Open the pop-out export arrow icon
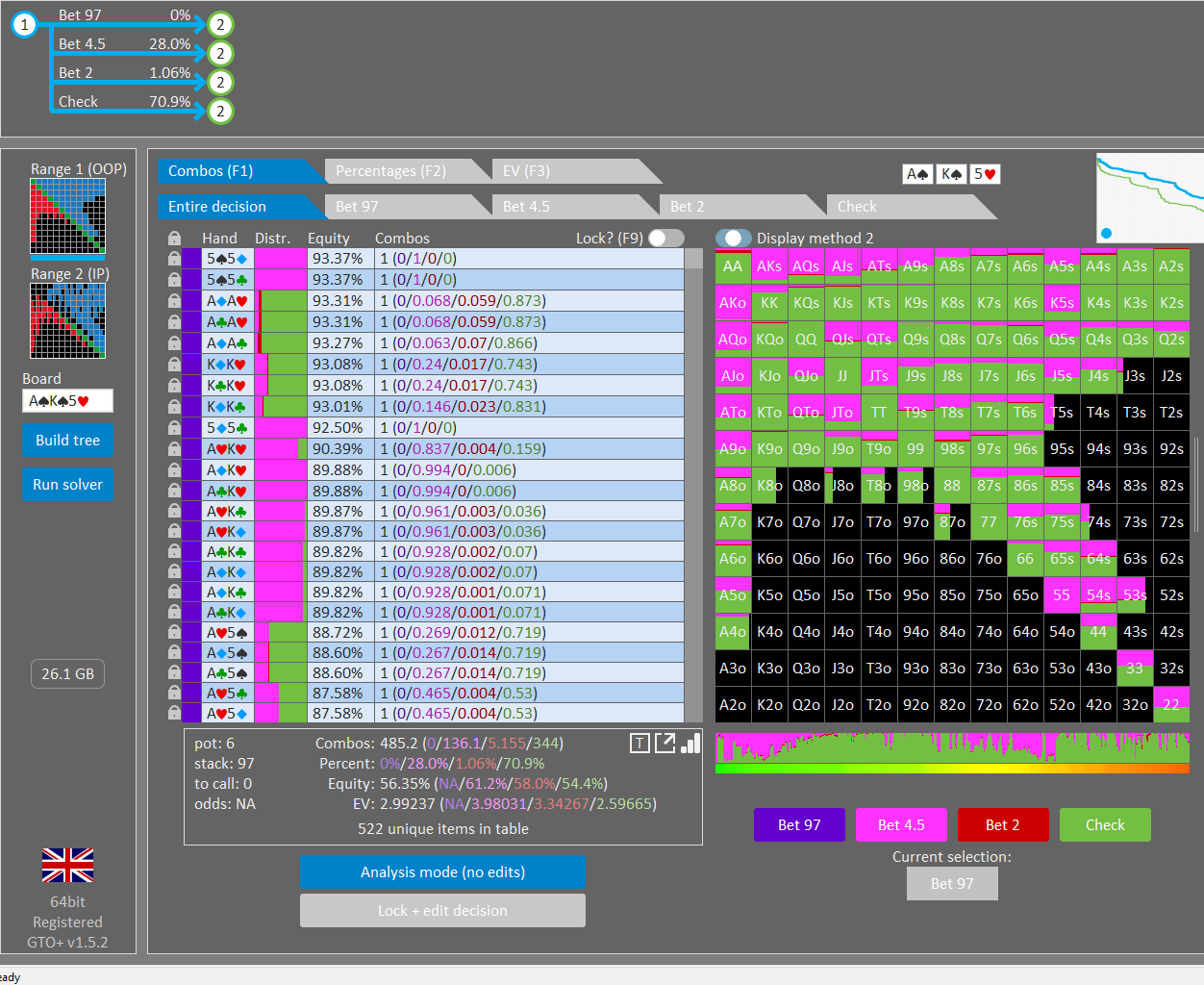 [x=665, y=743]
